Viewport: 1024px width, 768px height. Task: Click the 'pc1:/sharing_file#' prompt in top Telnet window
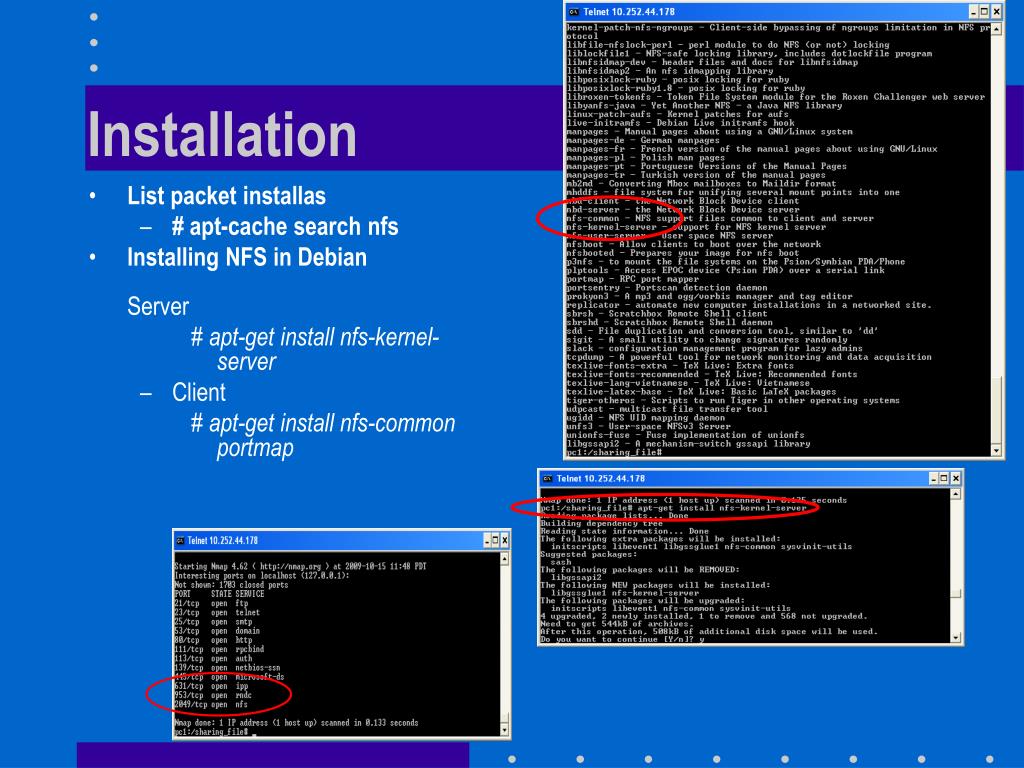pyautogui.click(x=614, y=453)
